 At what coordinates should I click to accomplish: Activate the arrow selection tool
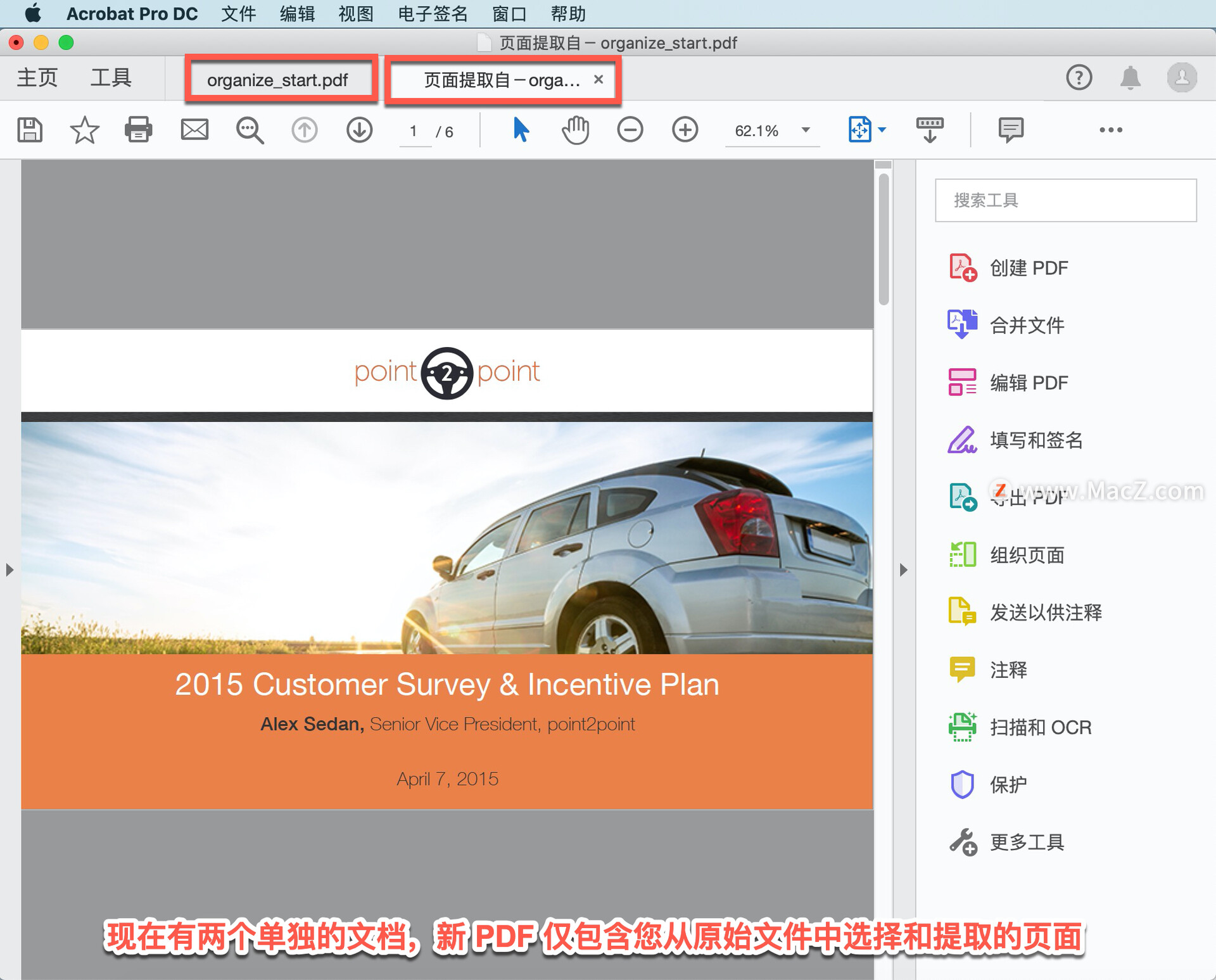521,130
